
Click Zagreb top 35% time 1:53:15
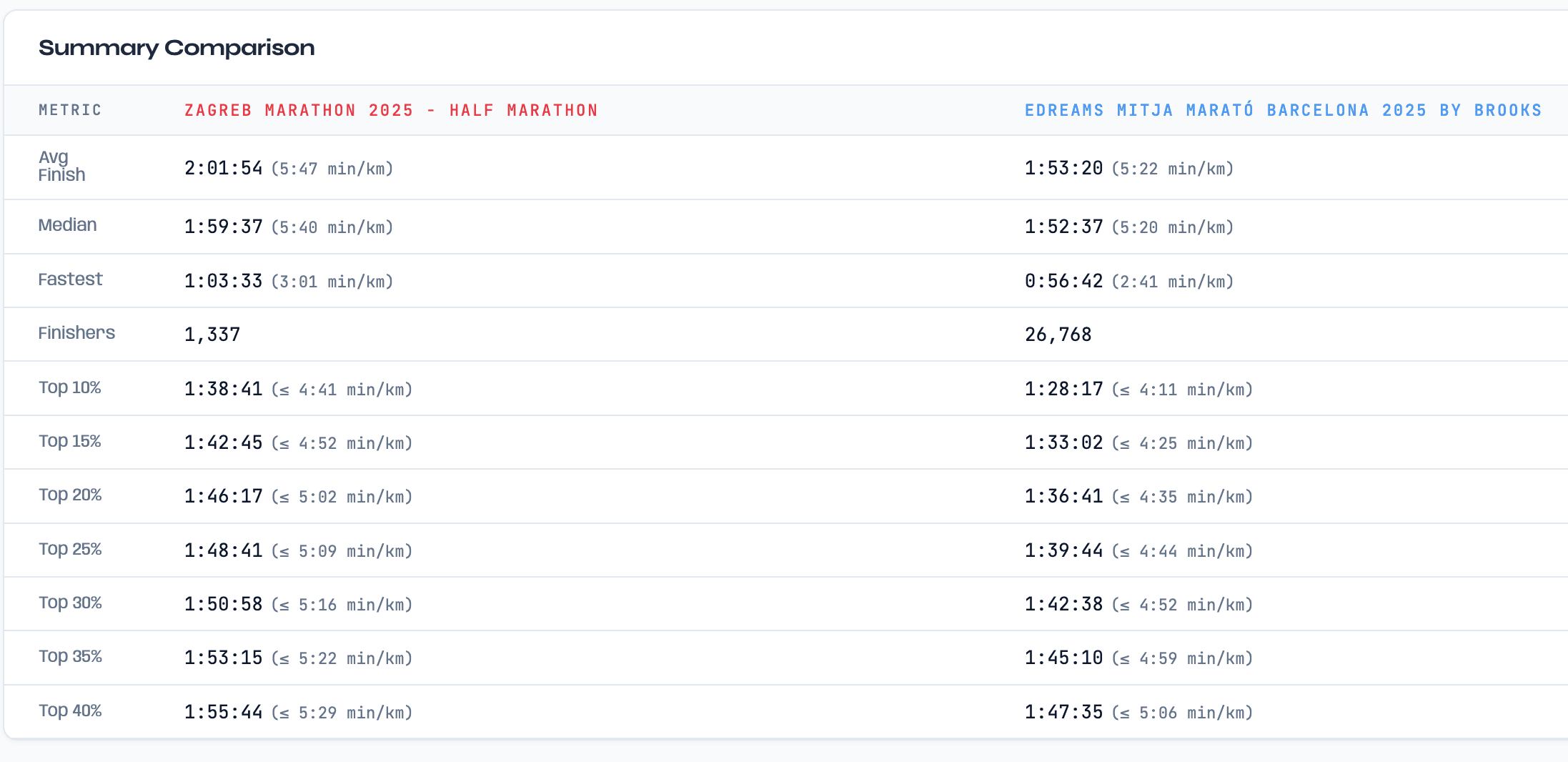pos(224,658)
